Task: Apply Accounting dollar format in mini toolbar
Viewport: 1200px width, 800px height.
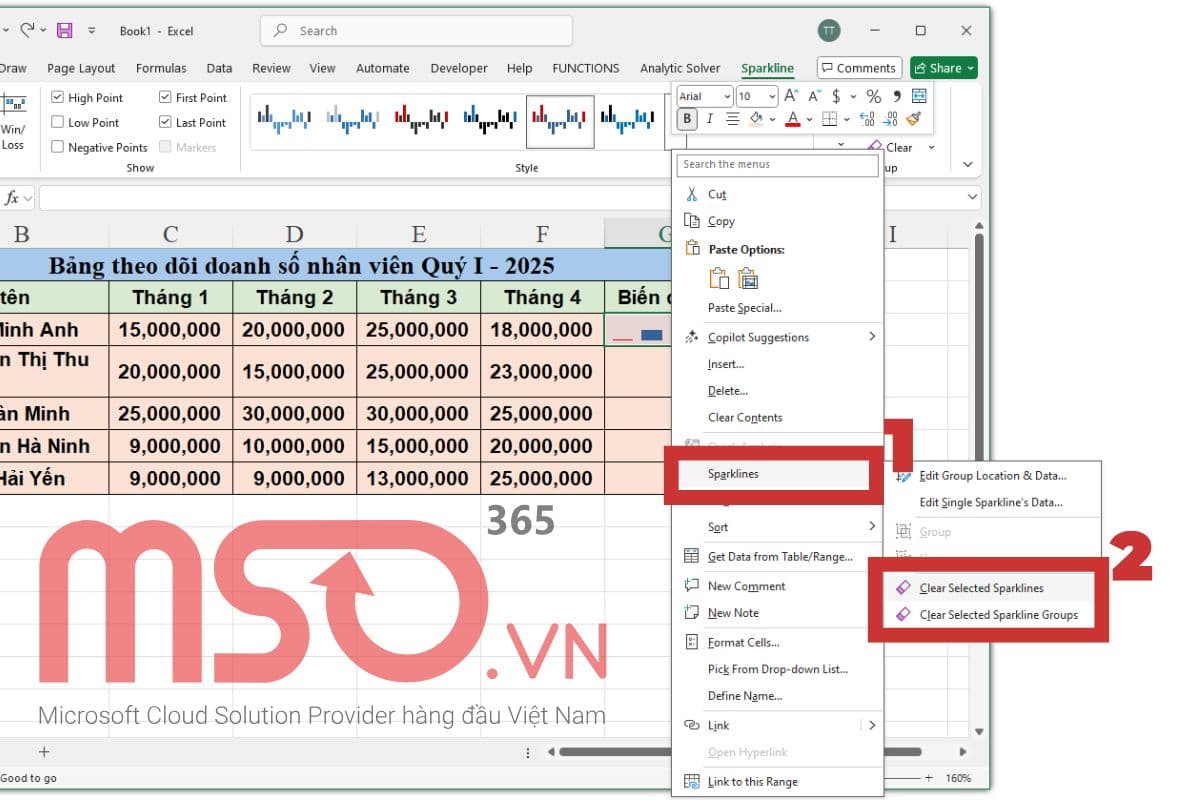Action: pos(836,96)
